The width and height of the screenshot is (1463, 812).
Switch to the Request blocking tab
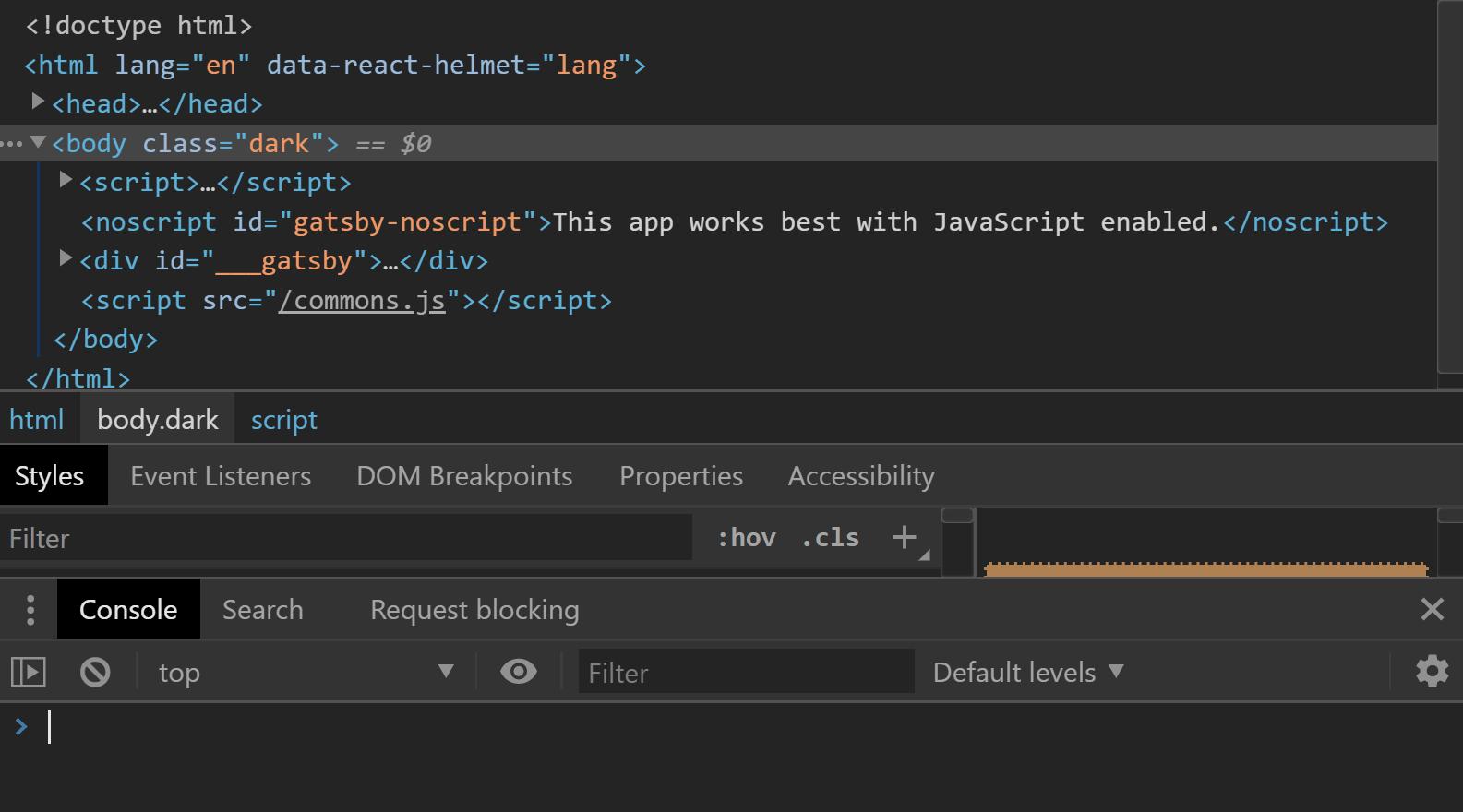click(x=474, y=610)
